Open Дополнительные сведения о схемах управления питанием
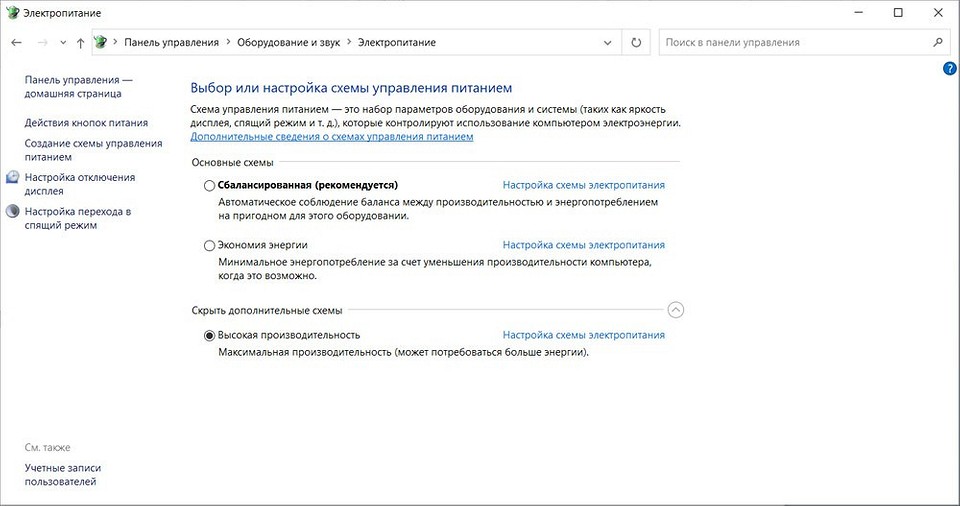 [x=332, y=137]
